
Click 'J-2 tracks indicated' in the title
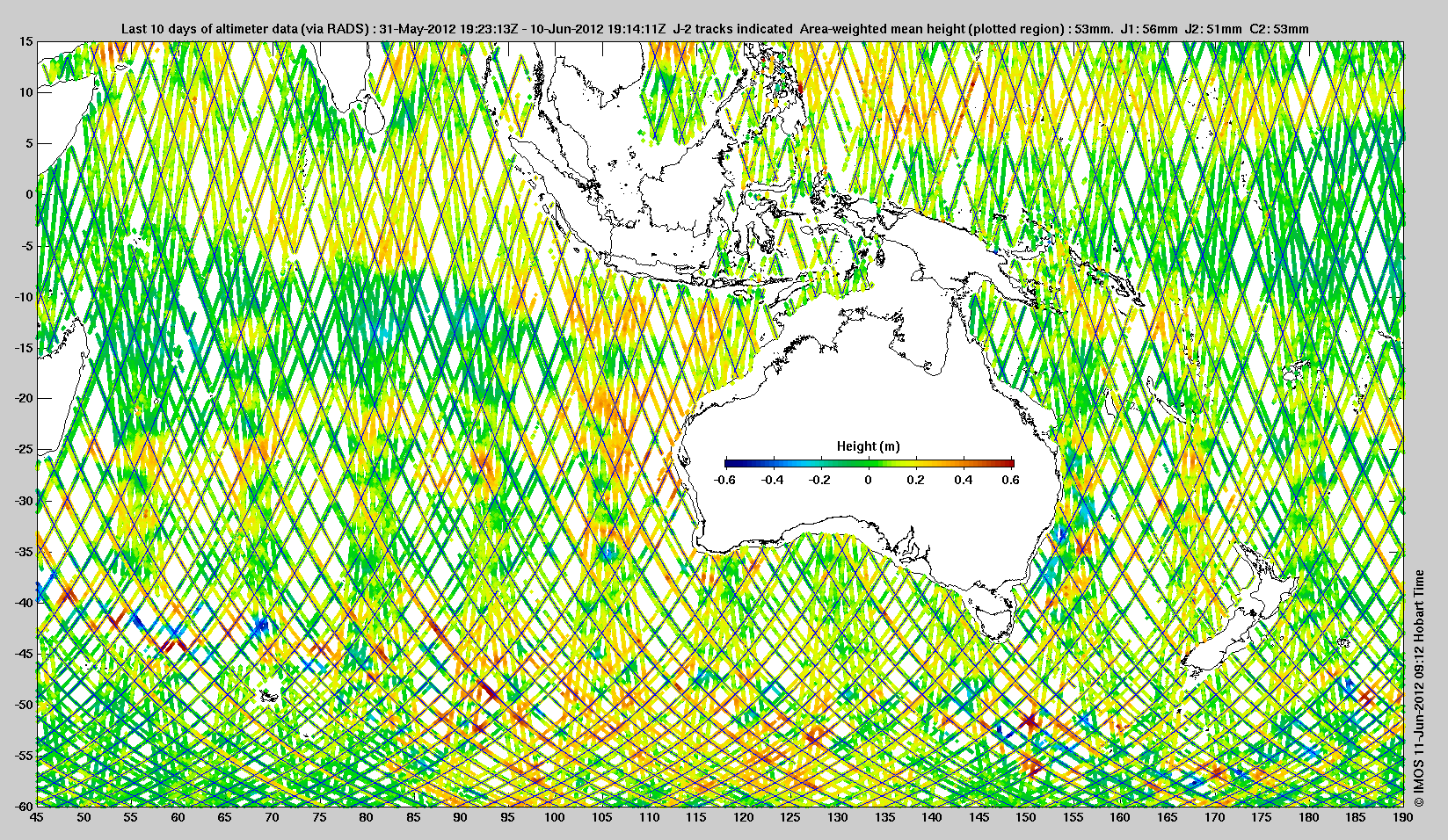coord(732,29)
